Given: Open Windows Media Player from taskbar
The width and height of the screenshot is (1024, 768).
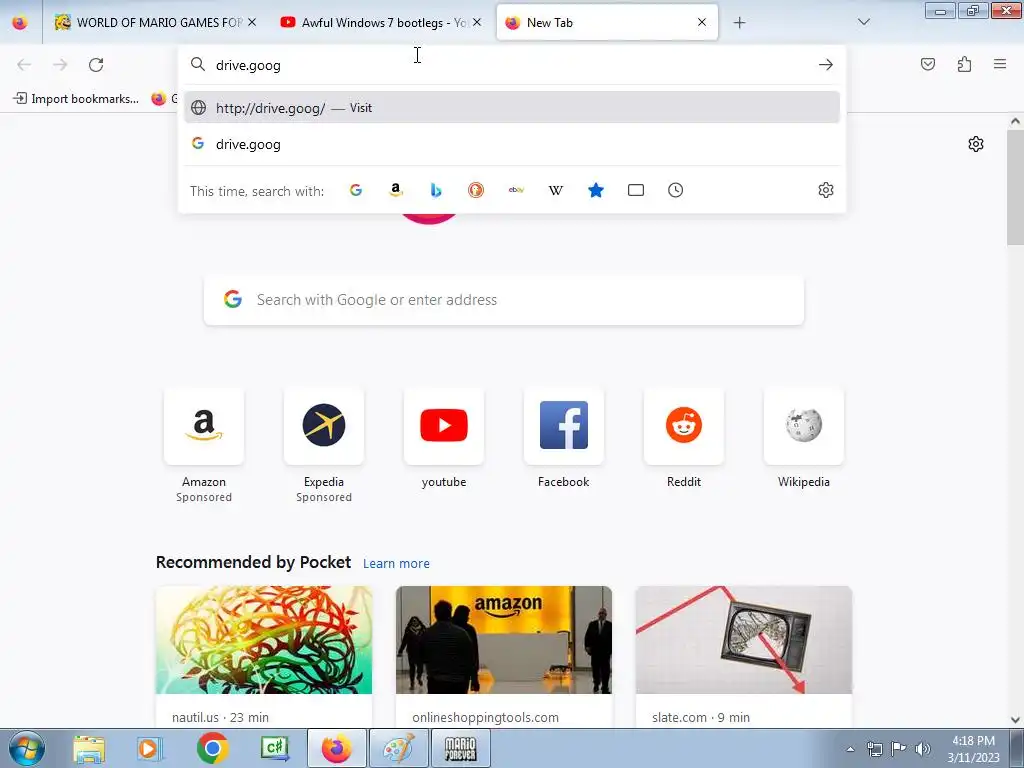Looking at the screenshot, I should [150, 748].
